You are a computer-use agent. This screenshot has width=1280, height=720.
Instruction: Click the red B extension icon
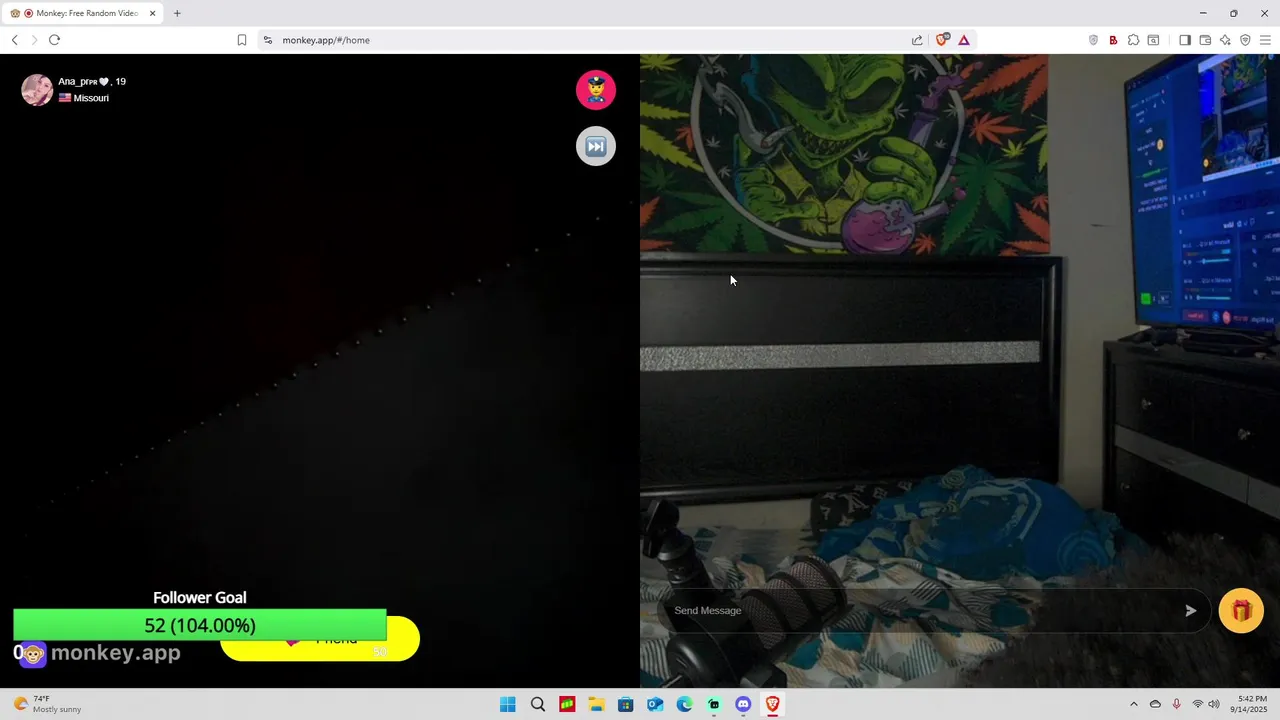(x=1113, y=40)
